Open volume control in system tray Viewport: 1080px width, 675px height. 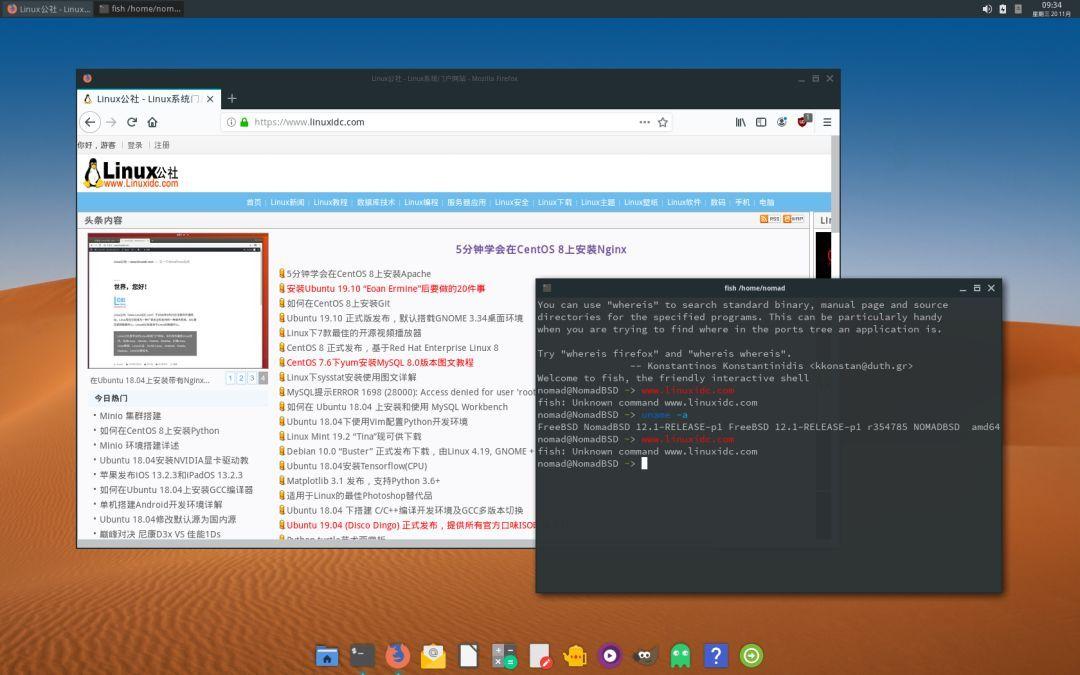[x=986, y=9]
